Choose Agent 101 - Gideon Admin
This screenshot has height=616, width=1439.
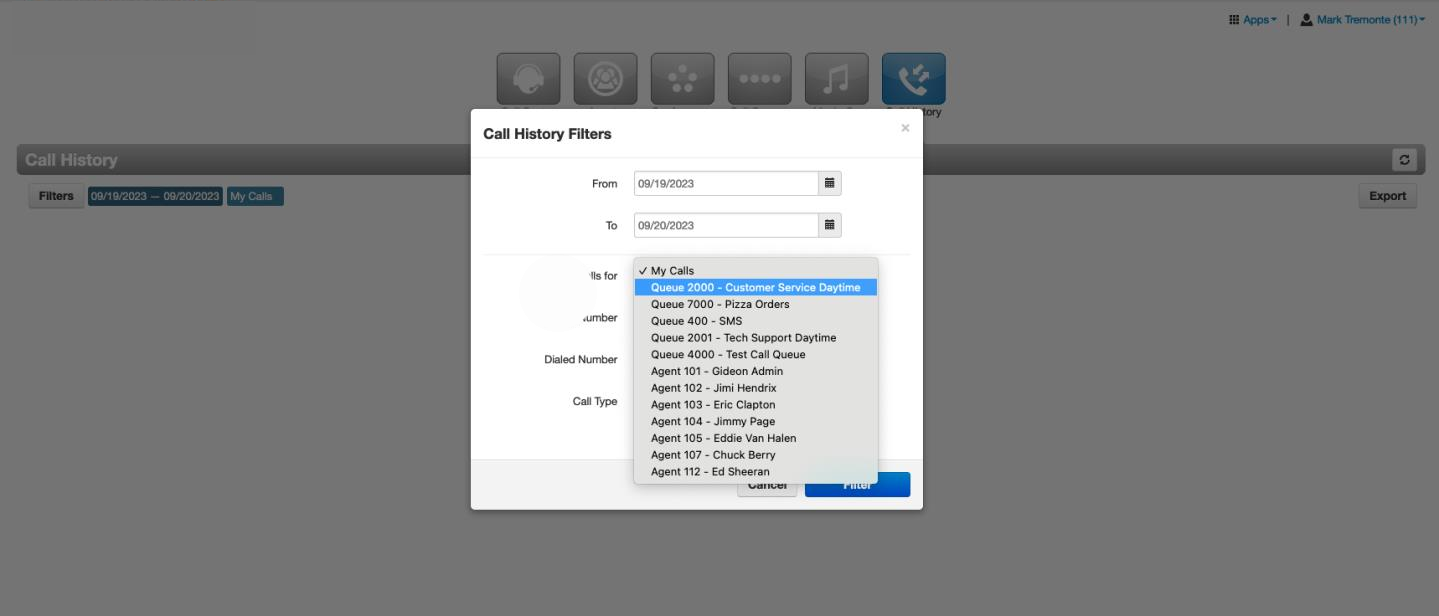(x=755, y=371)
